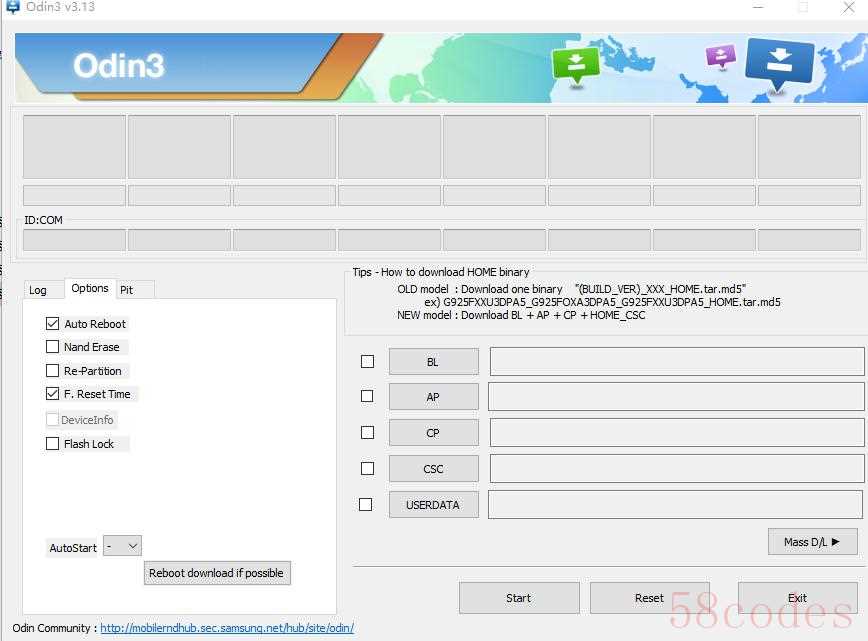
Task: Tick the checkbox beside the BL button
Action: tap(367, 361)
